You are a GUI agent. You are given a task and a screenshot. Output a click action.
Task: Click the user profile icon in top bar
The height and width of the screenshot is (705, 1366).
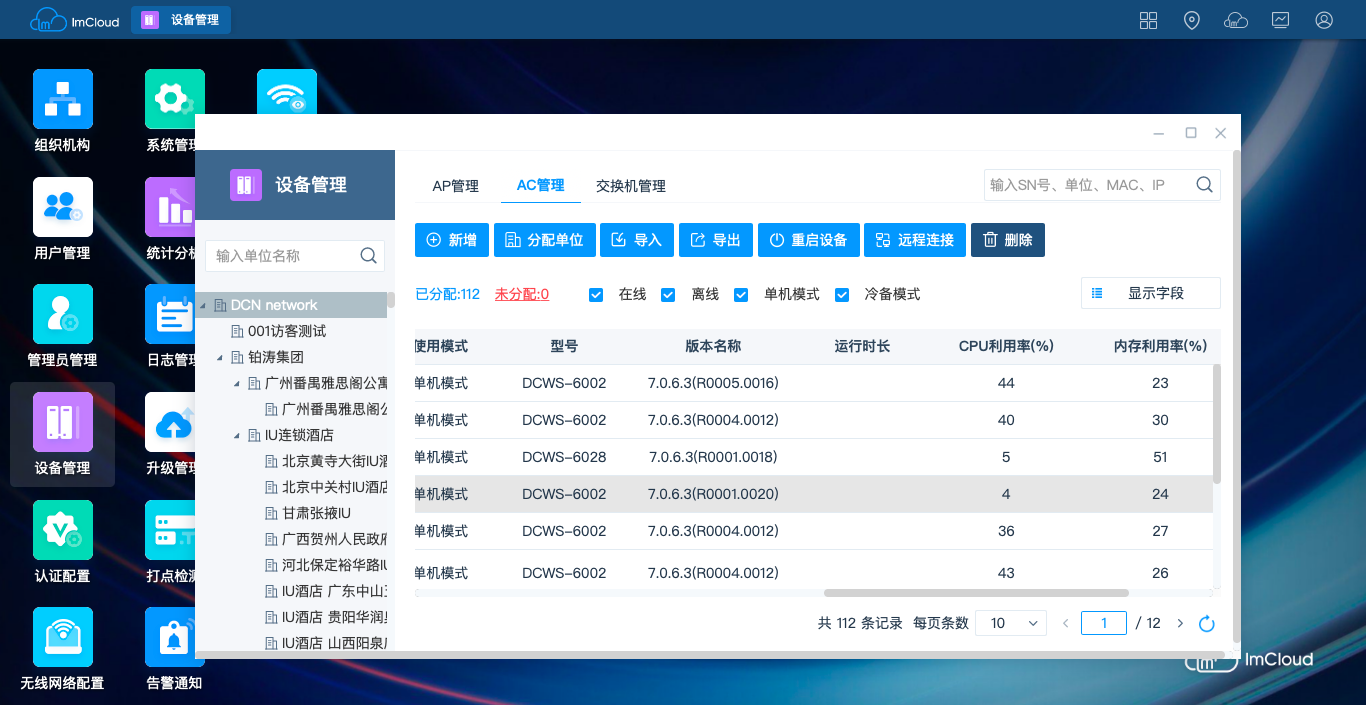(x=1324, y=20)
